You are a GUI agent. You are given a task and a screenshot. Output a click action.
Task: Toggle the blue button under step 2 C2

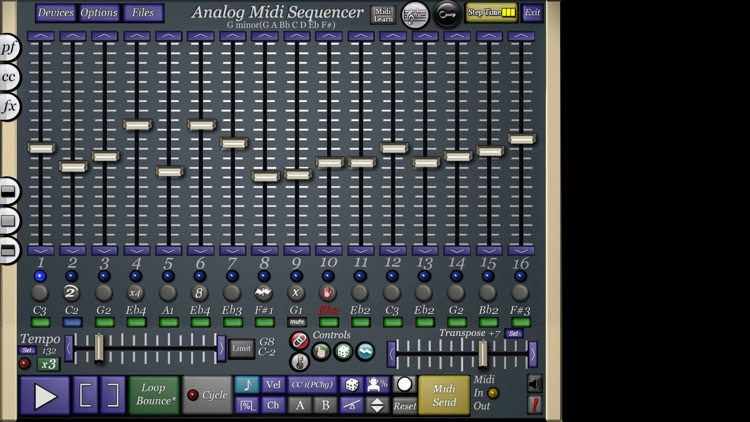tap(72, 322)
